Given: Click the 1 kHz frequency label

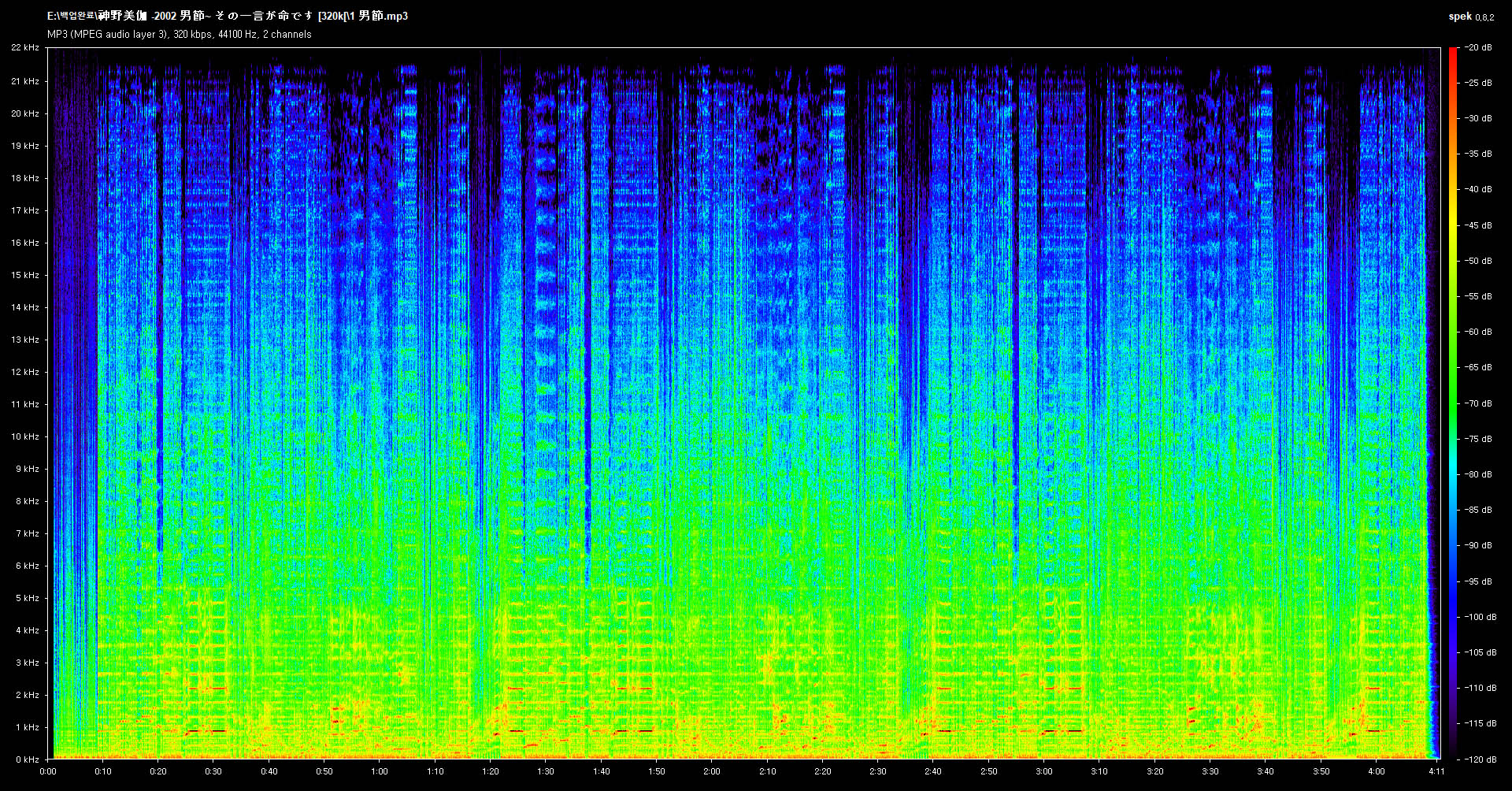Looking at the screenshot, I should [x=28, y=727].
